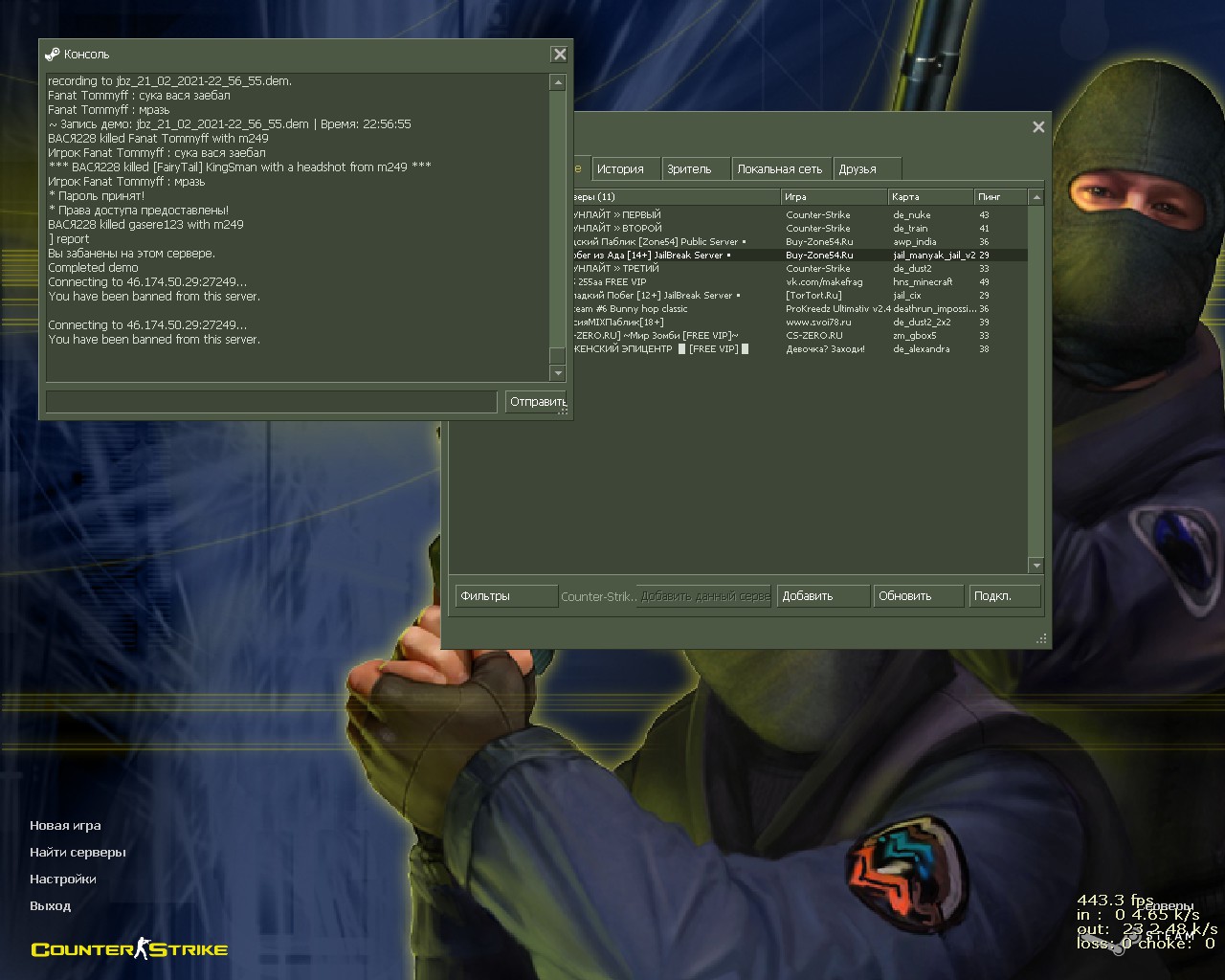Screen dimensions: 1225x980
Task: Click the greyed-out Добавить данный сервер button
Action: (704, 596)
